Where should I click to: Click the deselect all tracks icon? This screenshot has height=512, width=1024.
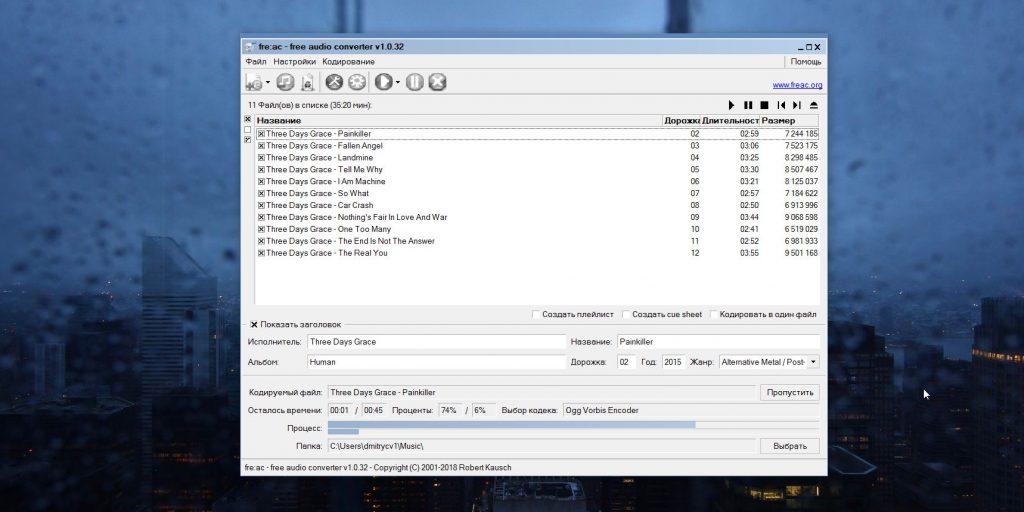pyautogui.click(x=248, y=130)
